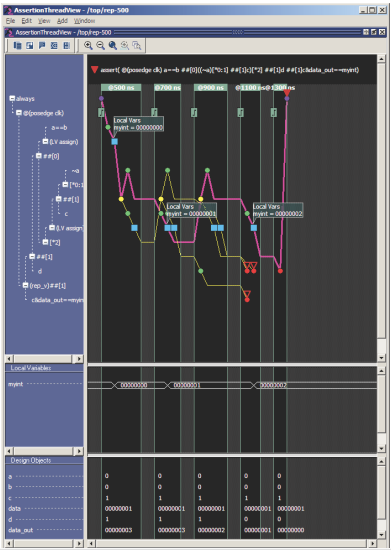Collapse the @(posedge clk) tree node
391x550 pixels.
[19, 113]
